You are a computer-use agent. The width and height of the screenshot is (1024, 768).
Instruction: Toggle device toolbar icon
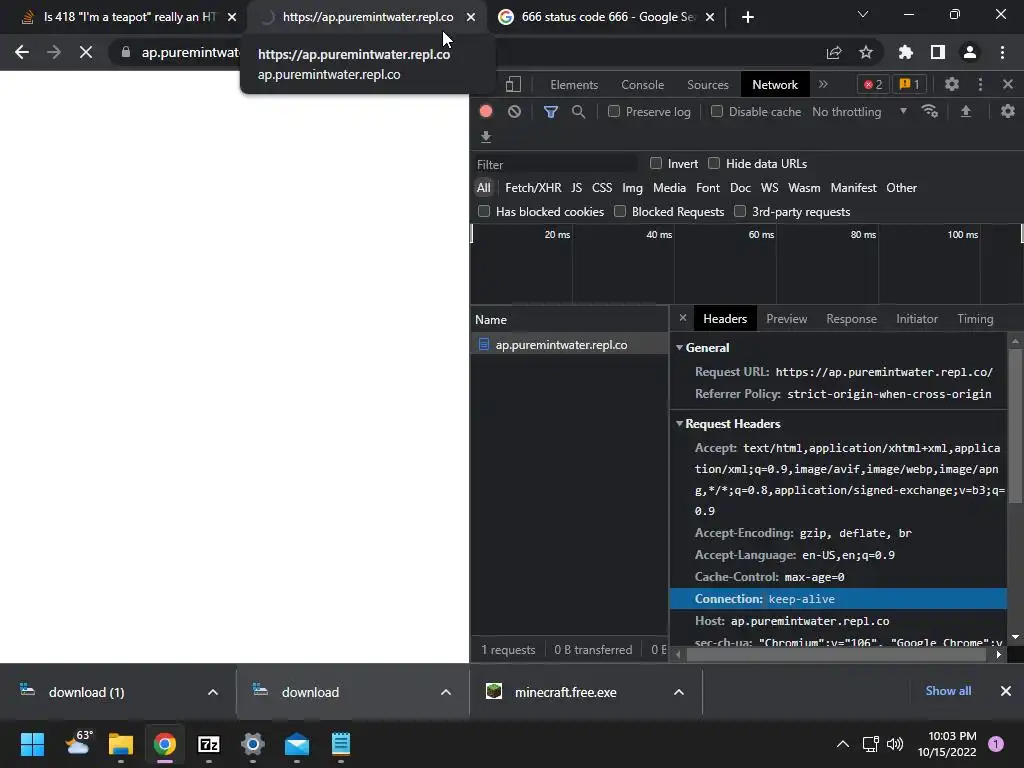513,84
